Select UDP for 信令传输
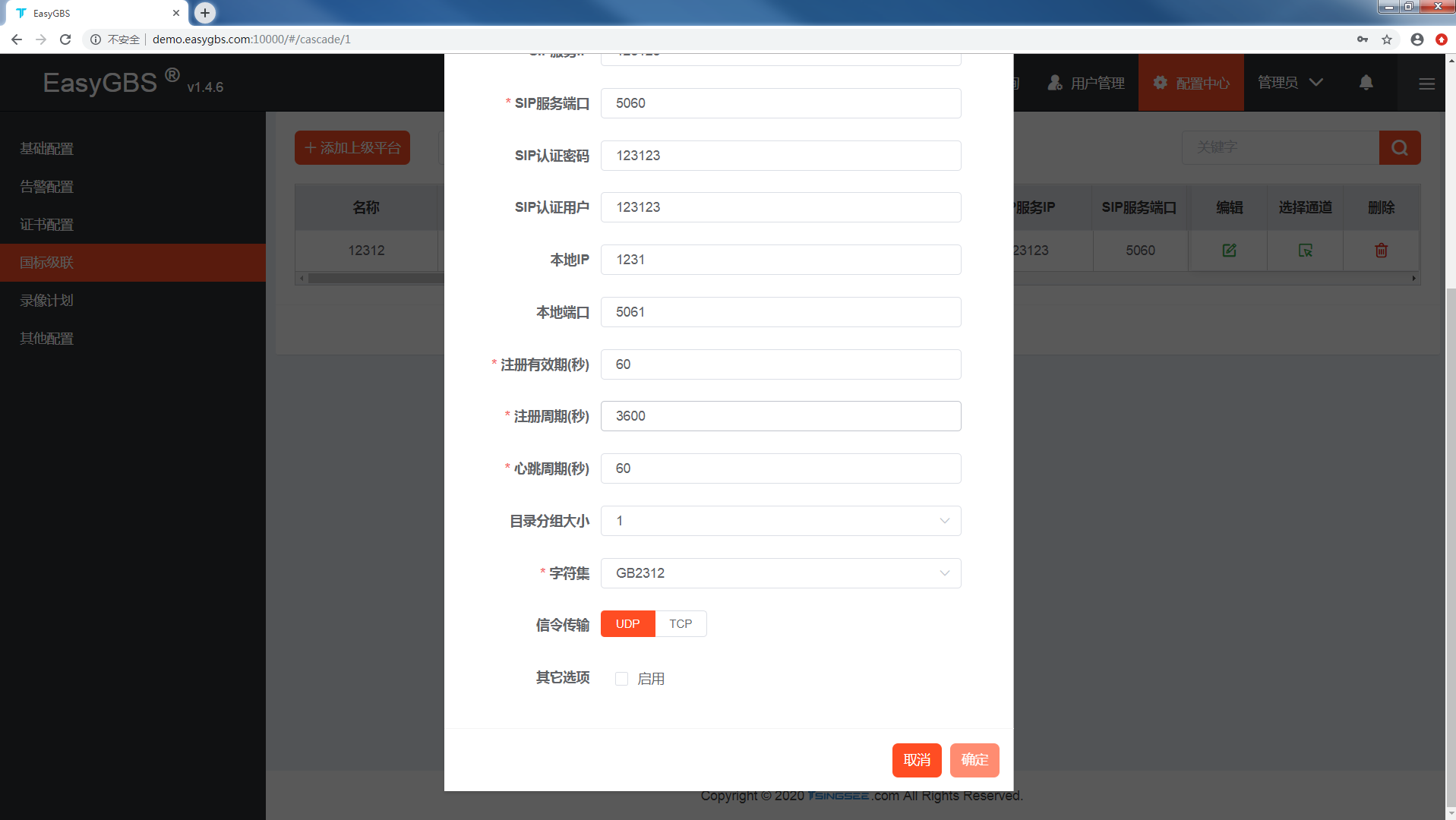1456x820 pixels. pos(627,623)
